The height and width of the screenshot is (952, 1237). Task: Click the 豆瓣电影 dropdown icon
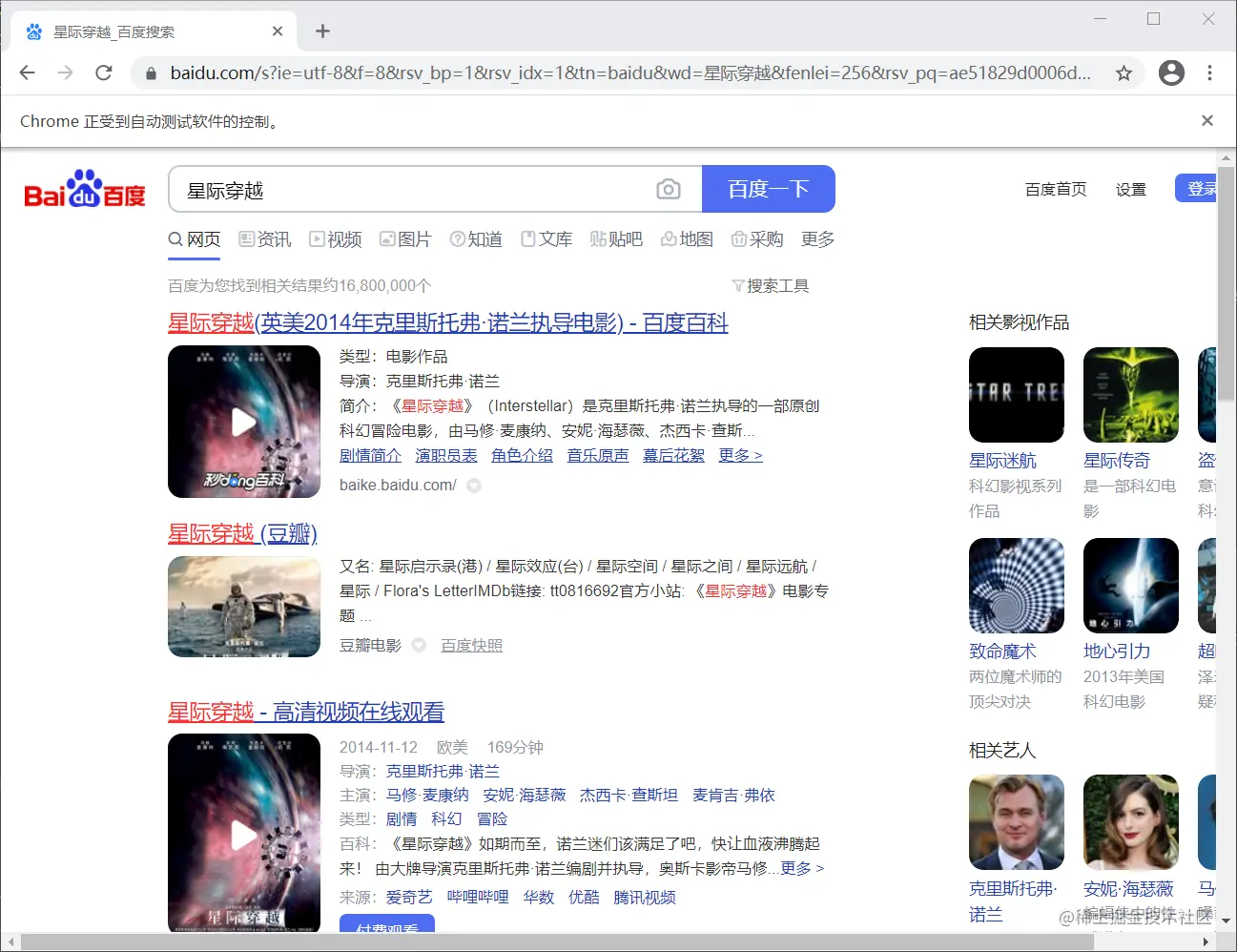(419, 646)
